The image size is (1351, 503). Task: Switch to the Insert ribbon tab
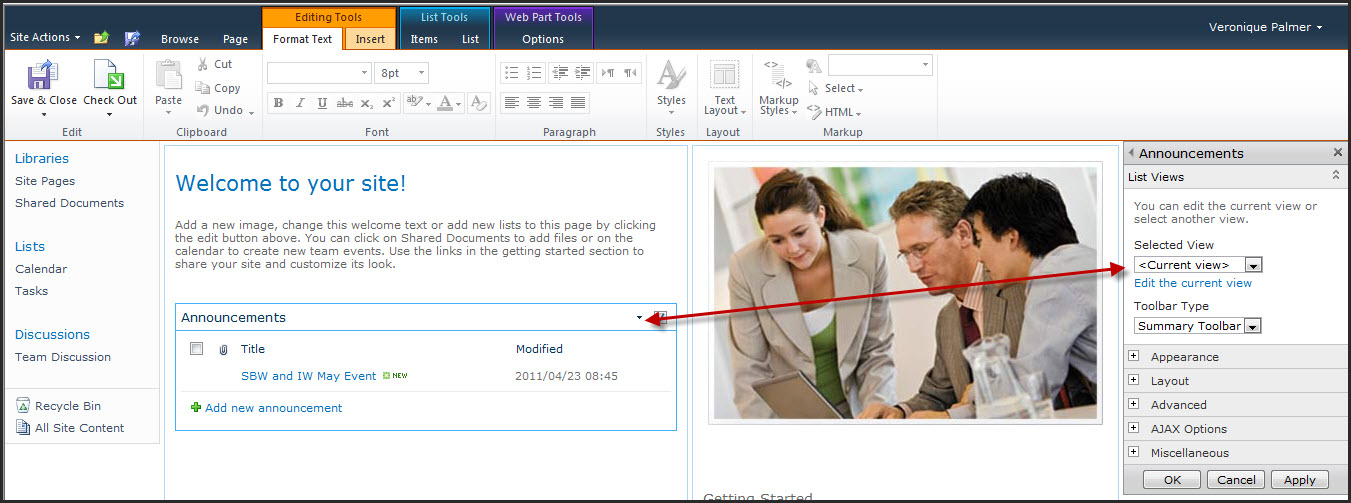coord(370,39)
